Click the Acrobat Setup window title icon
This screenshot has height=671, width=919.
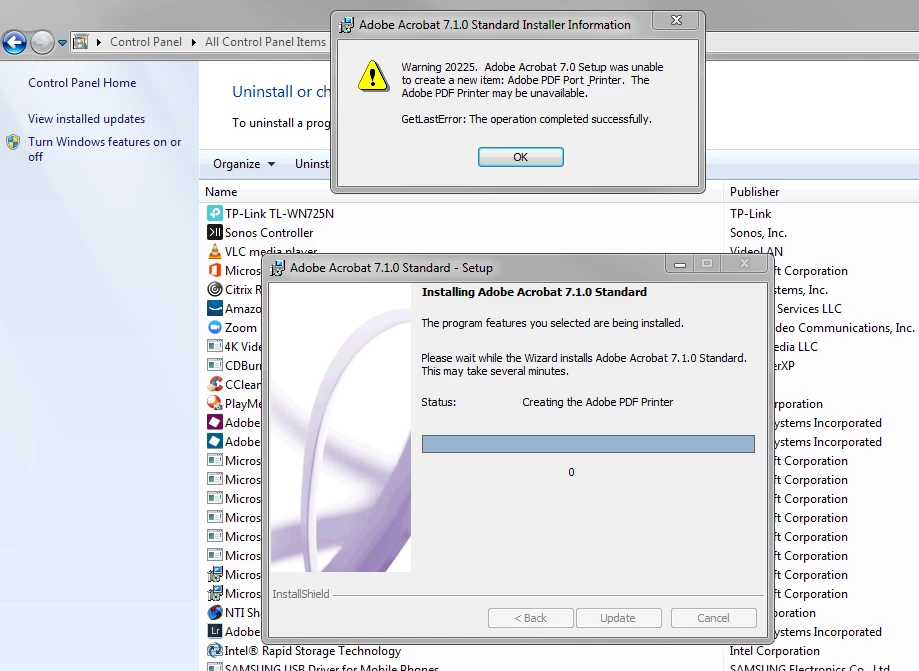tap(277, 268)
